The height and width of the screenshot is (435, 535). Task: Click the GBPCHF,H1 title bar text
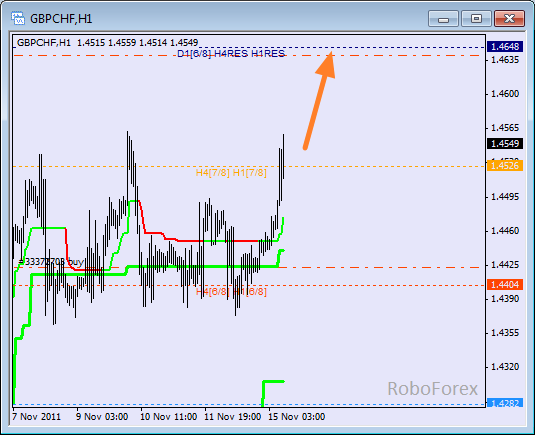coord(61,18)
